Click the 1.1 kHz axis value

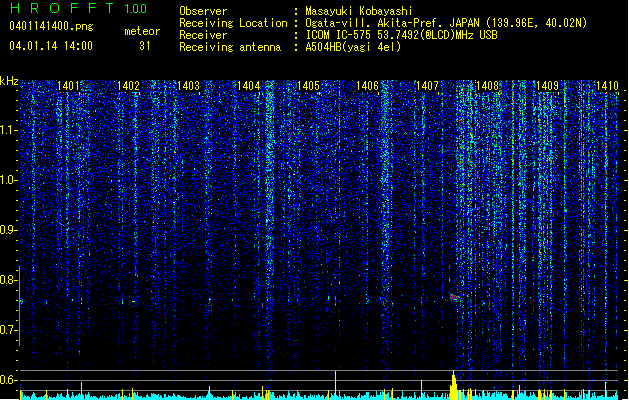8,130
